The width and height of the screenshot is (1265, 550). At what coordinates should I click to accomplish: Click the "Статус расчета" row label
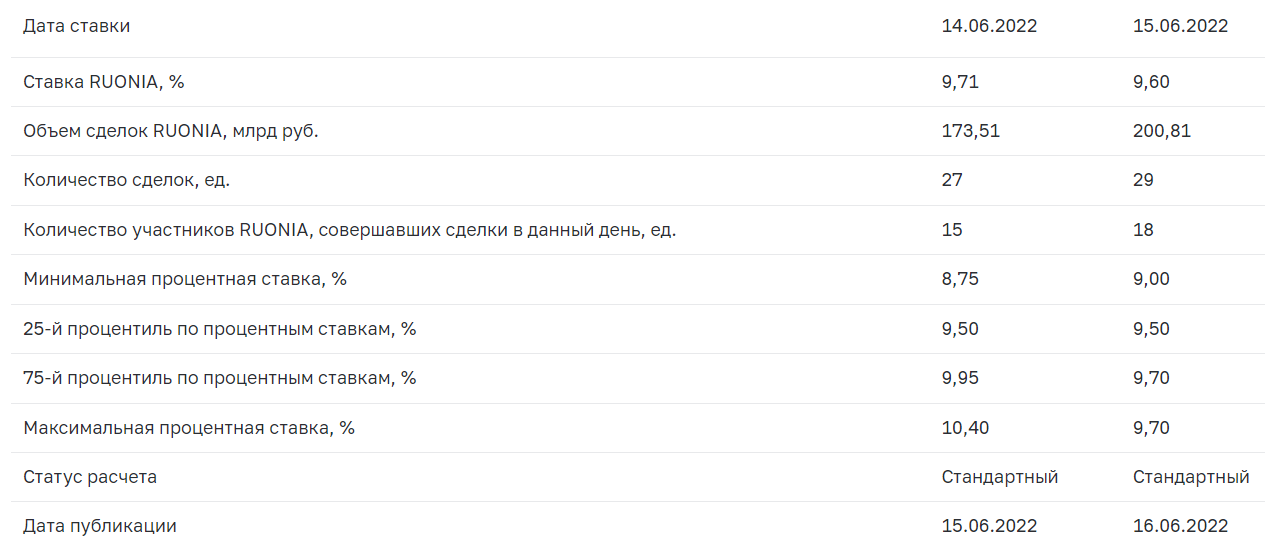[x=90, y=477]
